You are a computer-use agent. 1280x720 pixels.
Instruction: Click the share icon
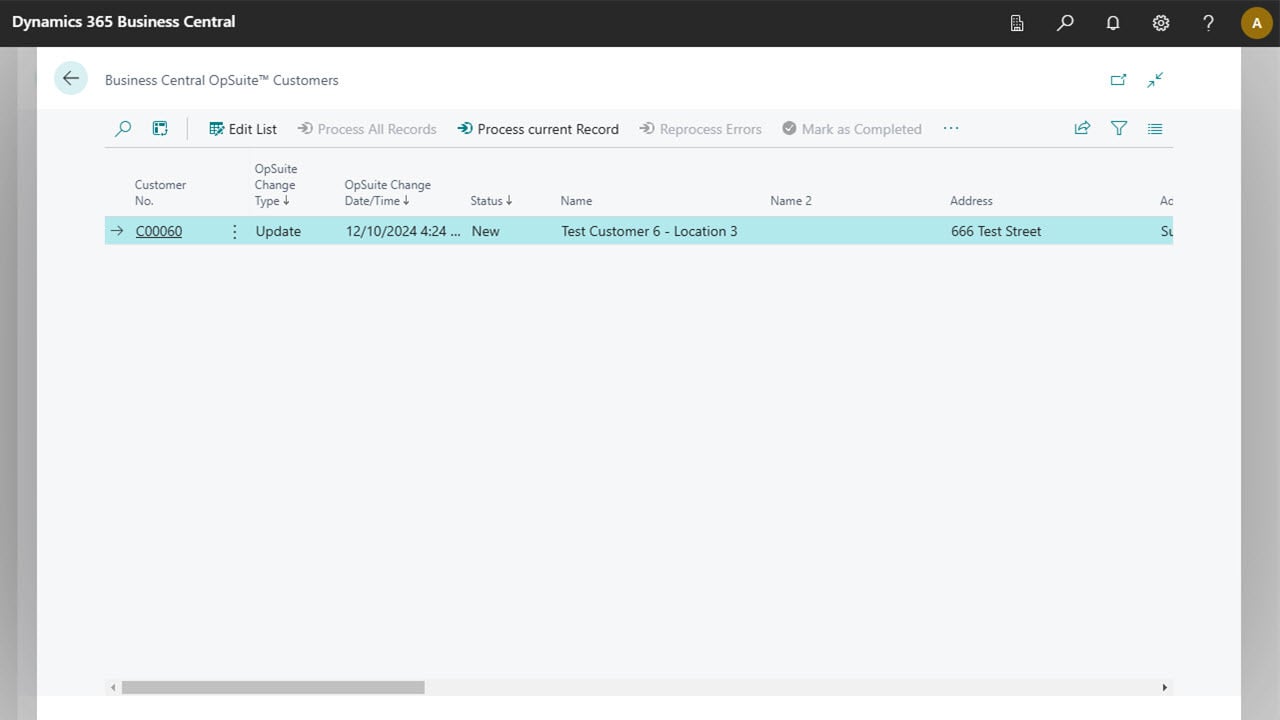1082,128
